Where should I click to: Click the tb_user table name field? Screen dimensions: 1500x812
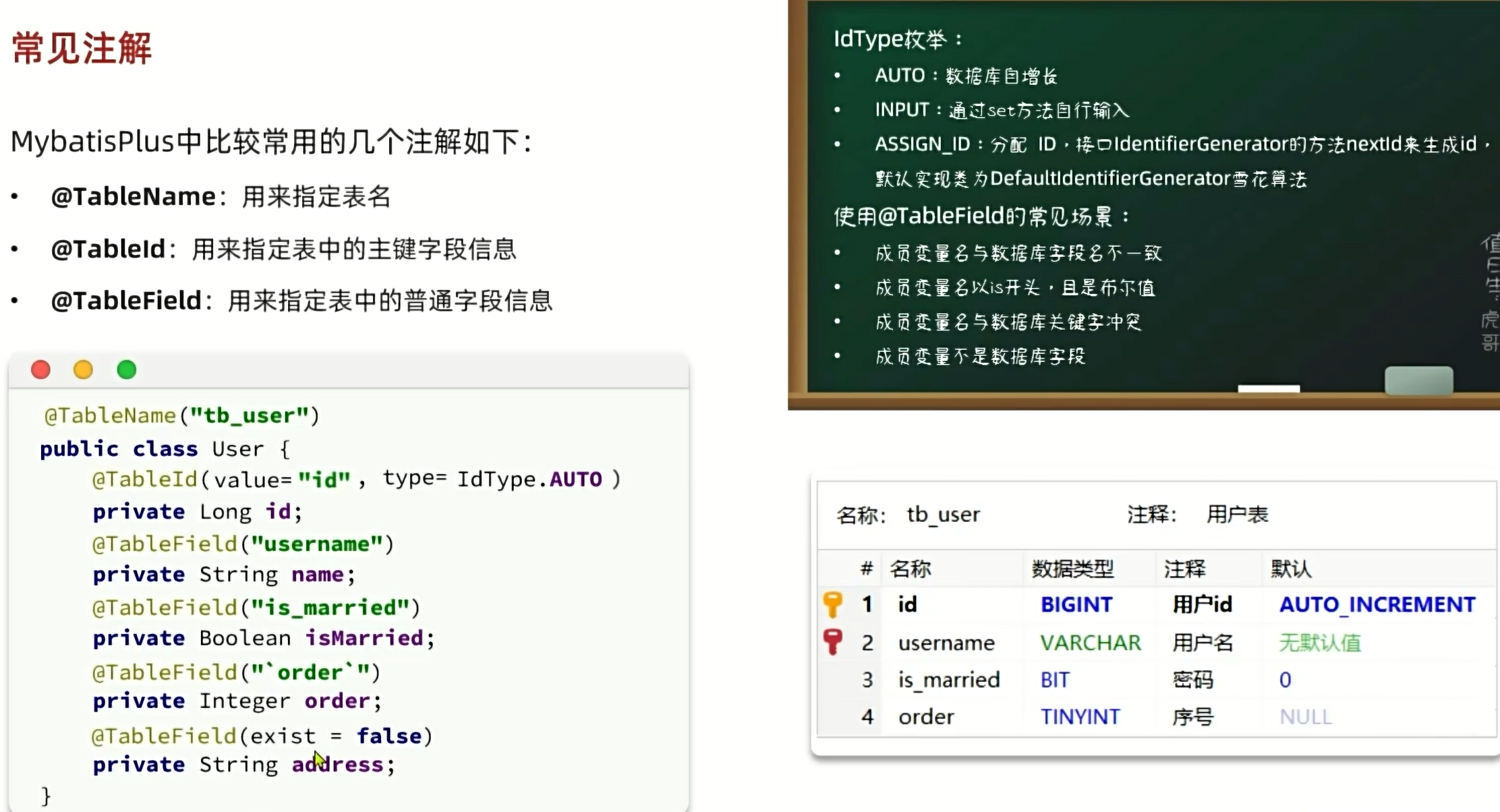943,515
